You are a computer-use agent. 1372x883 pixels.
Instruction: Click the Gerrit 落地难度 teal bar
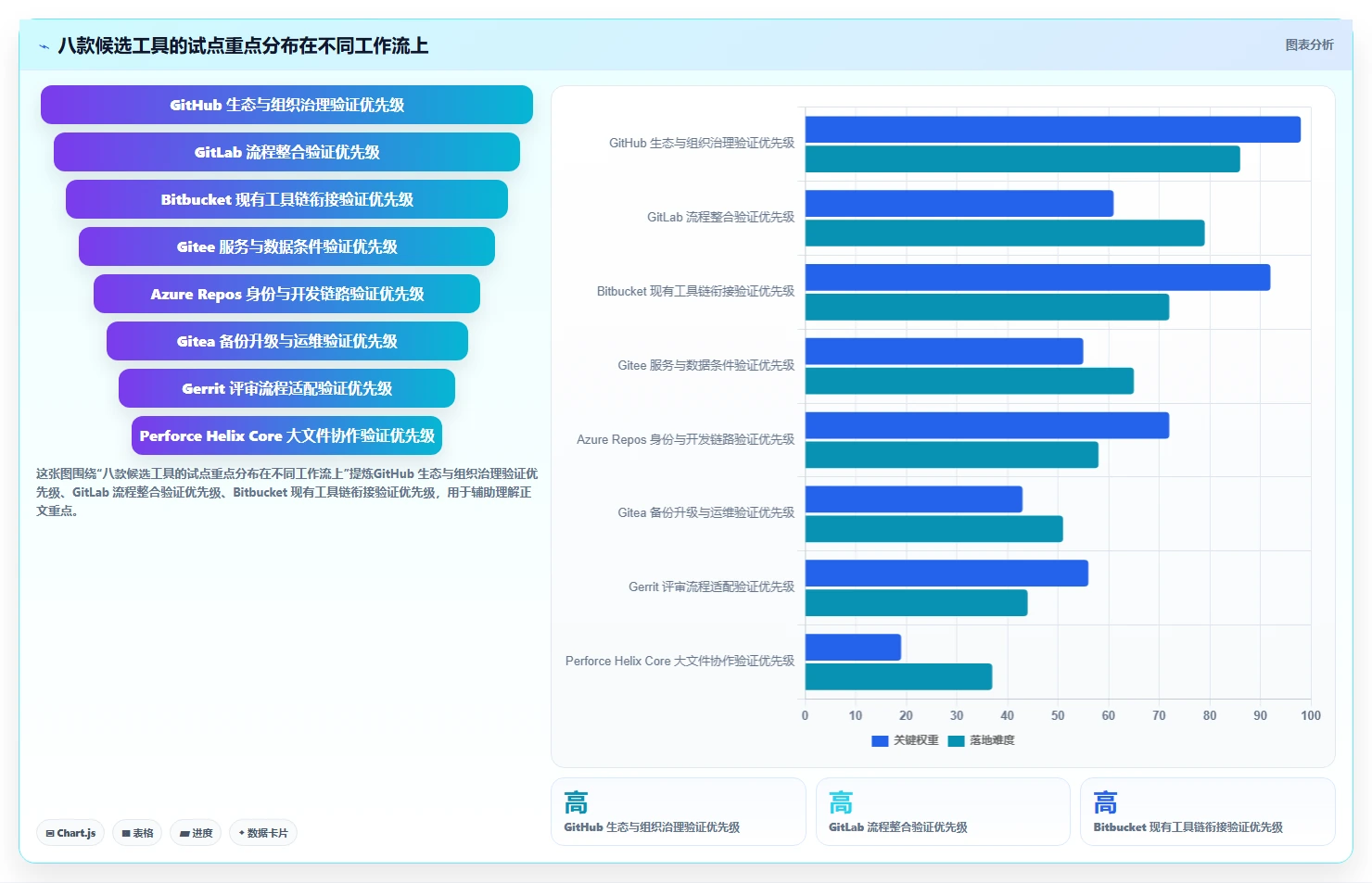coord(917,603)
